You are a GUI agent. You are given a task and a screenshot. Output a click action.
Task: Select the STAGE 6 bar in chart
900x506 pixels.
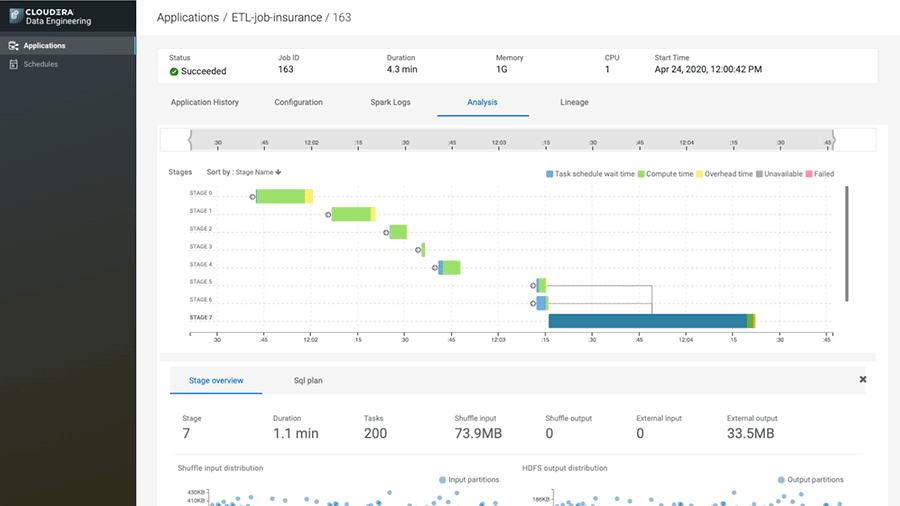coord(542,303)
